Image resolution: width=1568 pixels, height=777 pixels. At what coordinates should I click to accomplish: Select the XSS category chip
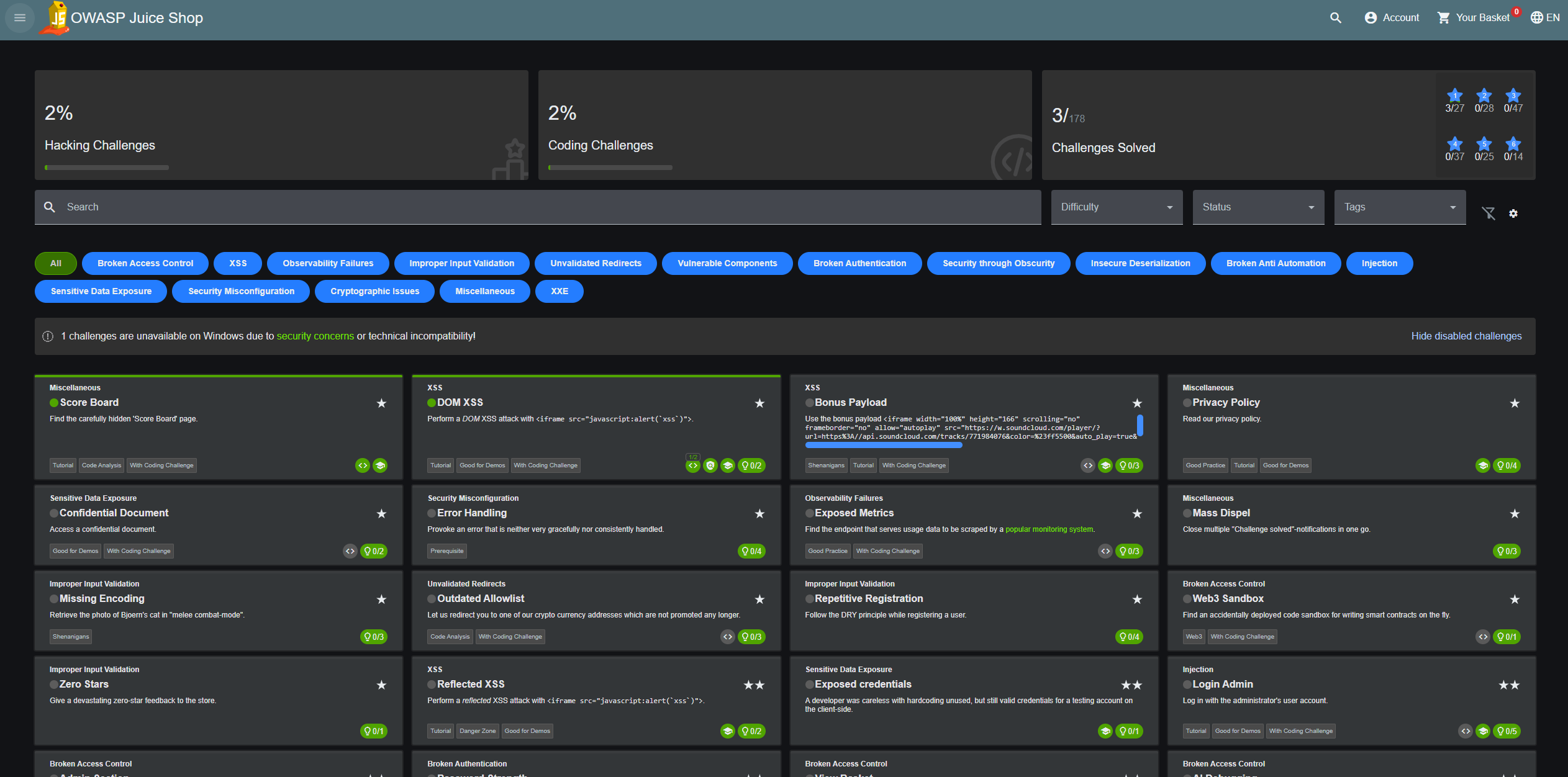(x=238, y=263)
